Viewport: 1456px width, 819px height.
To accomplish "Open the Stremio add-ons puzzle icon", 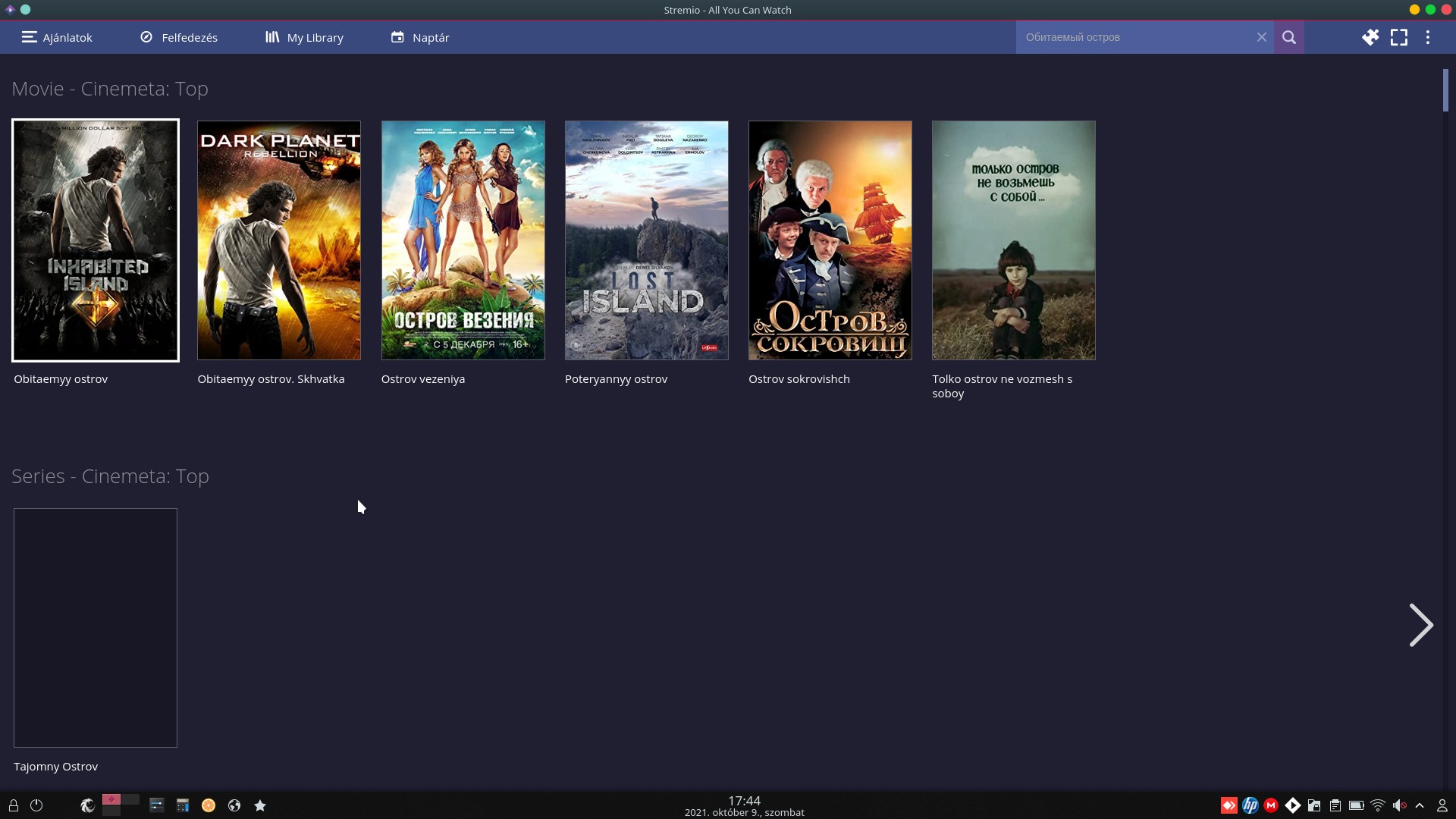I will point(1370,37).
